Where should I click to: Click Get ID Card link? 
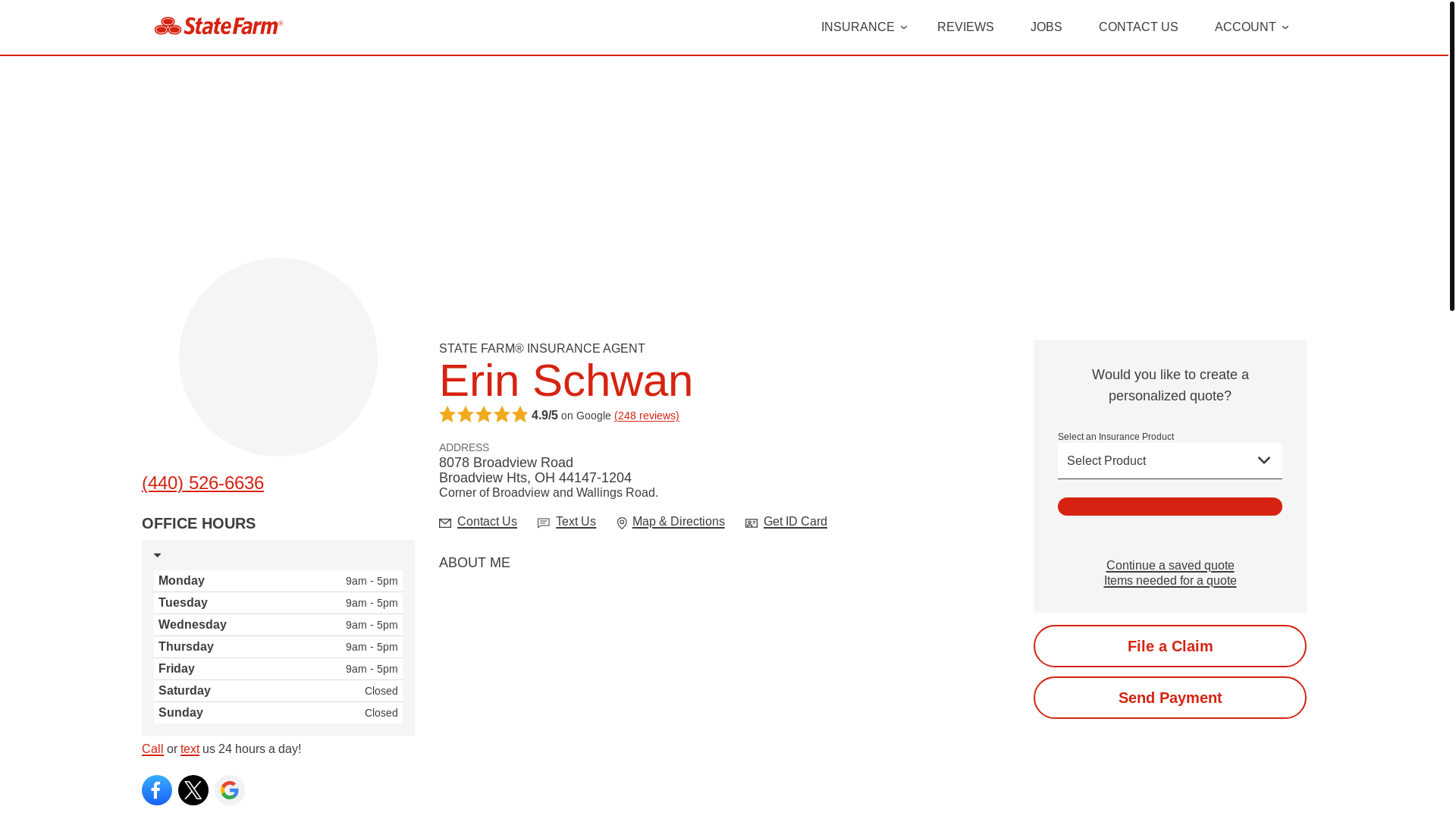coord(795,522)
